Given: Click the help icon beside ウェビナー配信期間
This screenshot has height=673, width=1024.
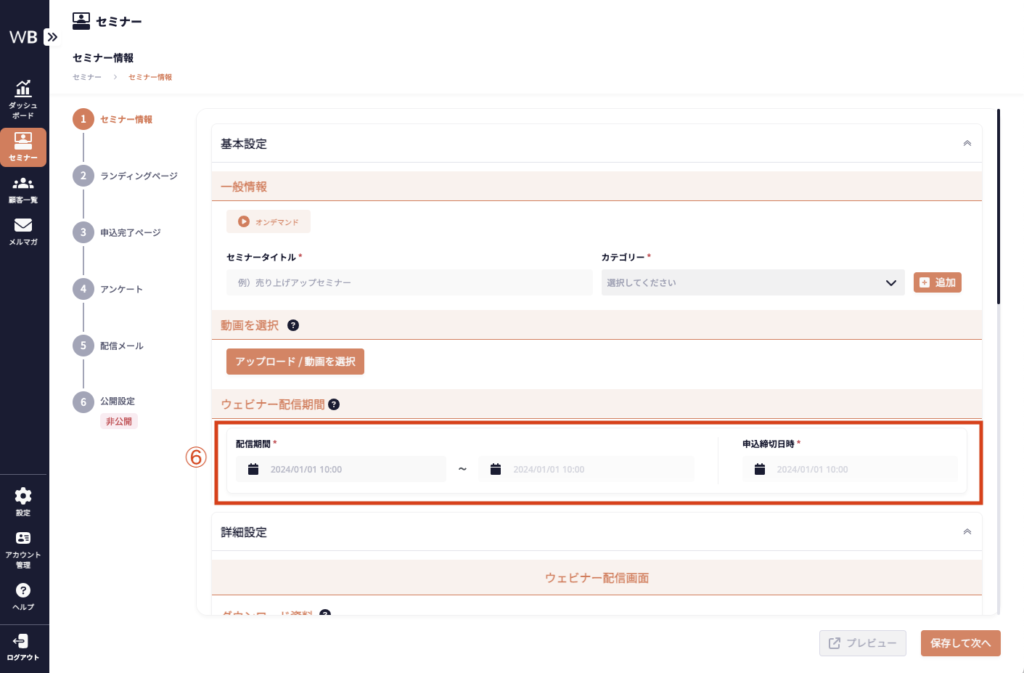Looking at the screenshot, I should 334,405.
